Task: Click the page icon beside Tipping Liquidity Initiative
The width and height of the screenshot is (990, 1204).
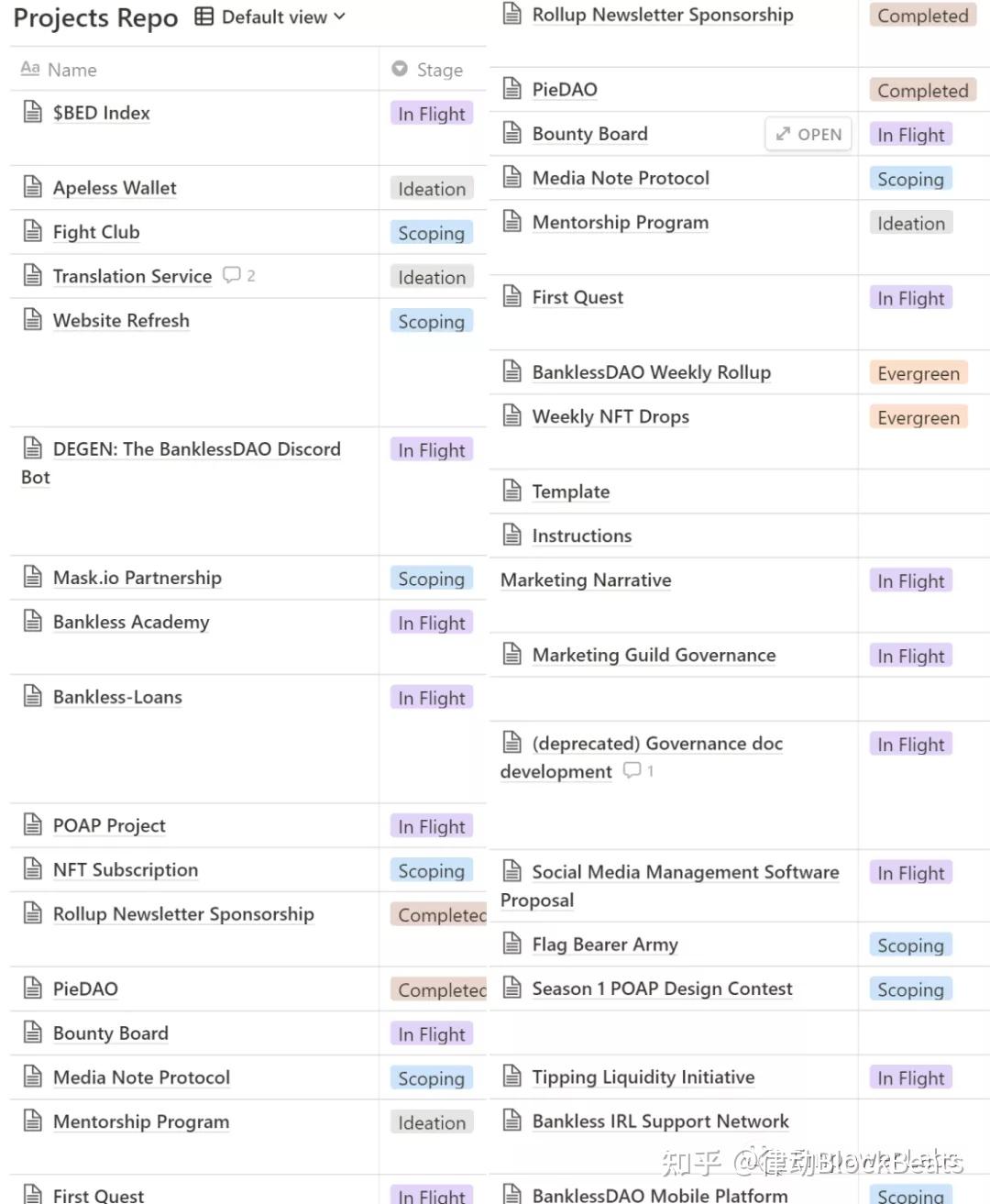Action: pyautogui.click(x=512, y=1077)
